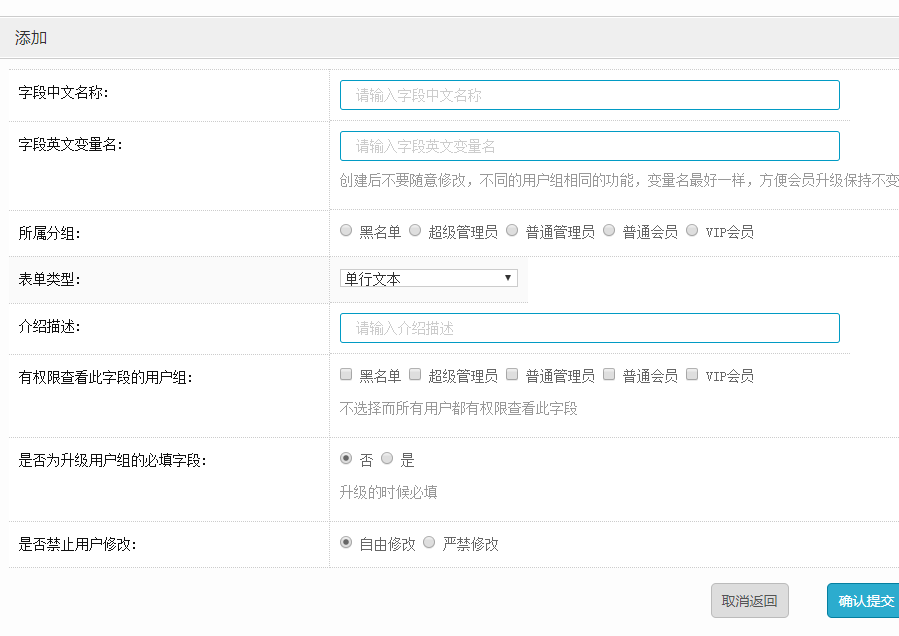Image resolution: width=899 pixels, height=636 pixels.
Task: Click the 字段英文变量名 input field
Action: [589, 146]
